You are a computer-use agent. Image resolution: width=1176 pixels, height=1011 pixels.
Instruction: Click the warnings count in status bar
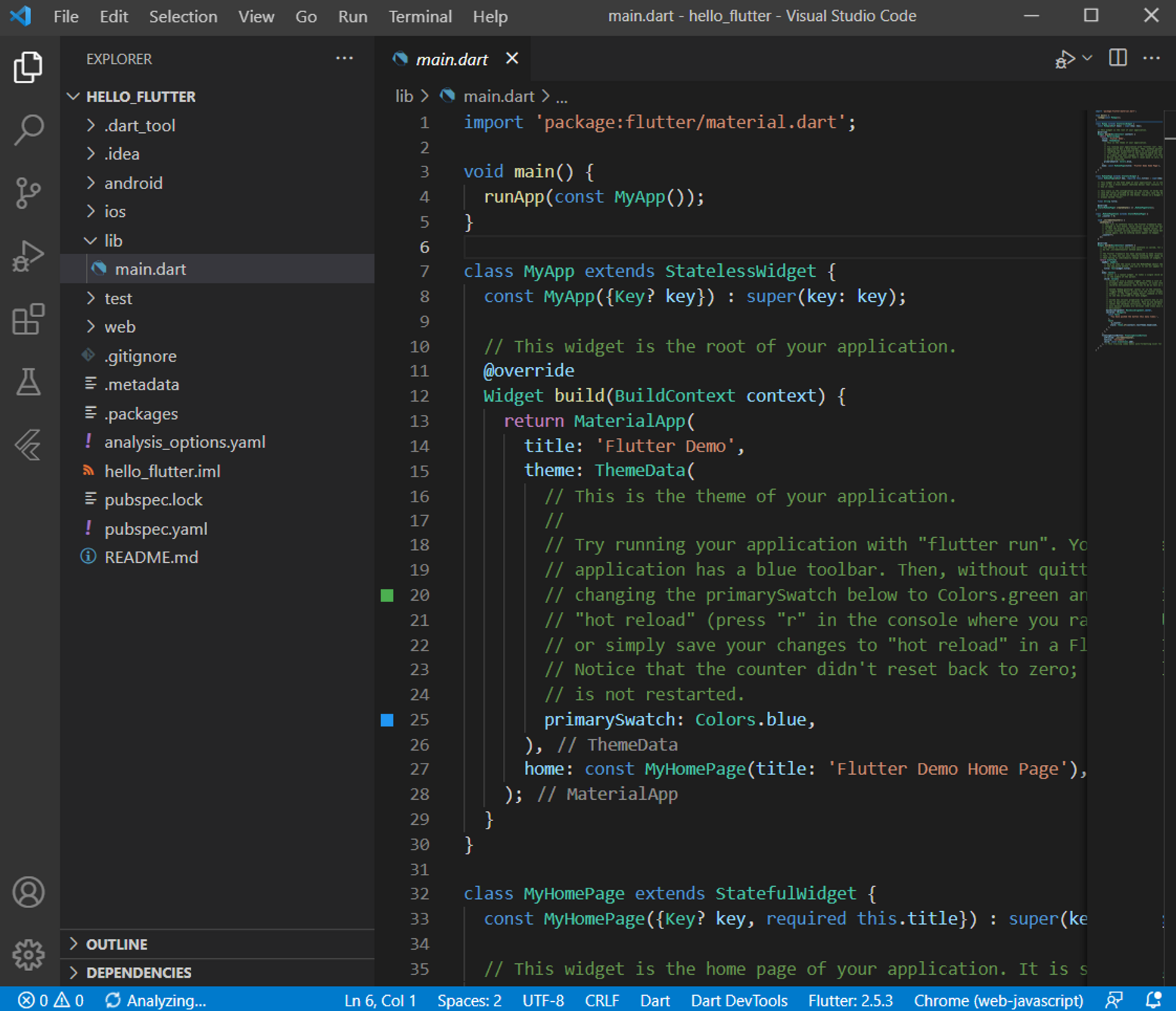click(x=69, y=1000)
